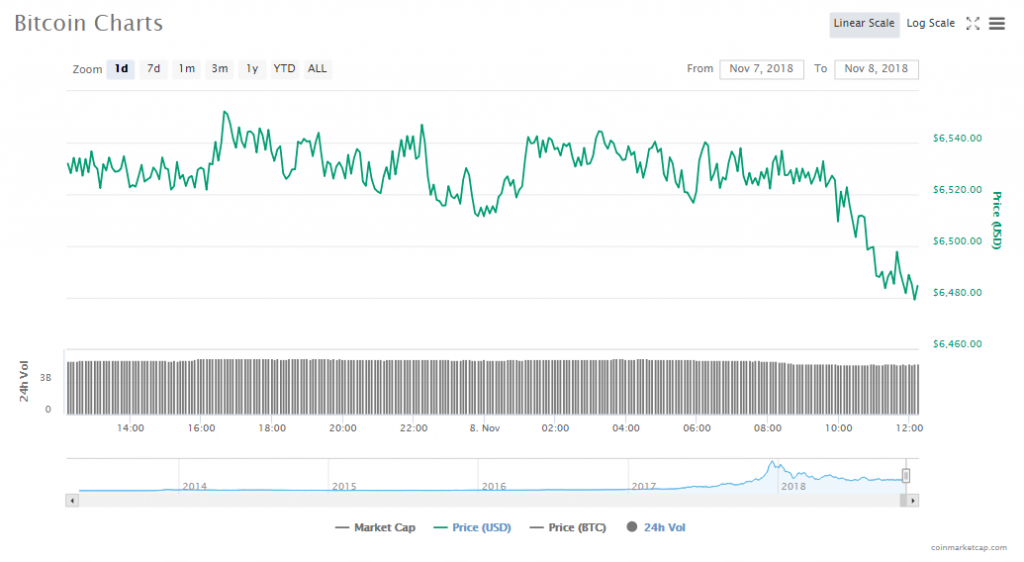The width and height of the screenshot is (1024, 562).
Task: Click the navigator left scroll arrow
Action: [71, 499]
